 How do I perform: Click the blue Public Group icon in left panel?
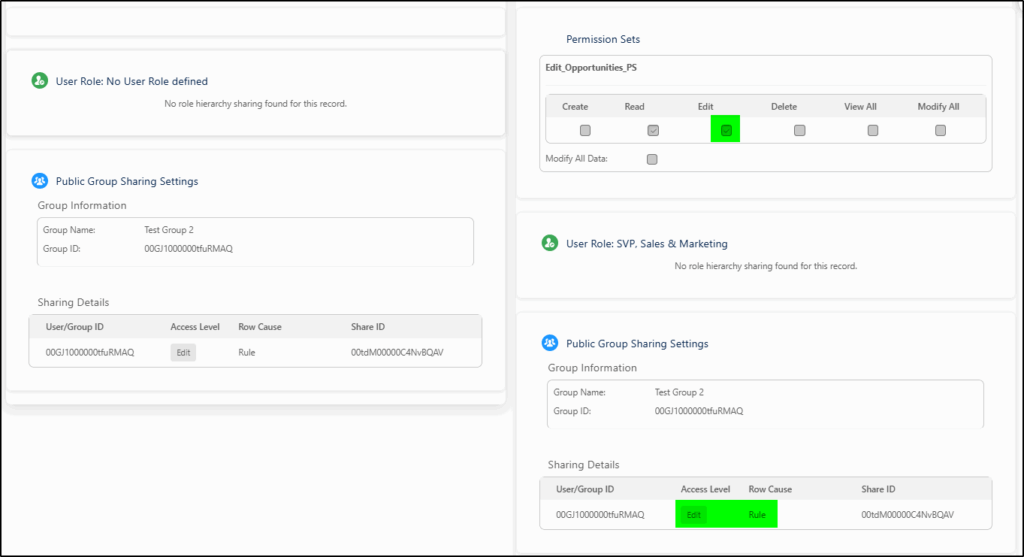[39, 181]
